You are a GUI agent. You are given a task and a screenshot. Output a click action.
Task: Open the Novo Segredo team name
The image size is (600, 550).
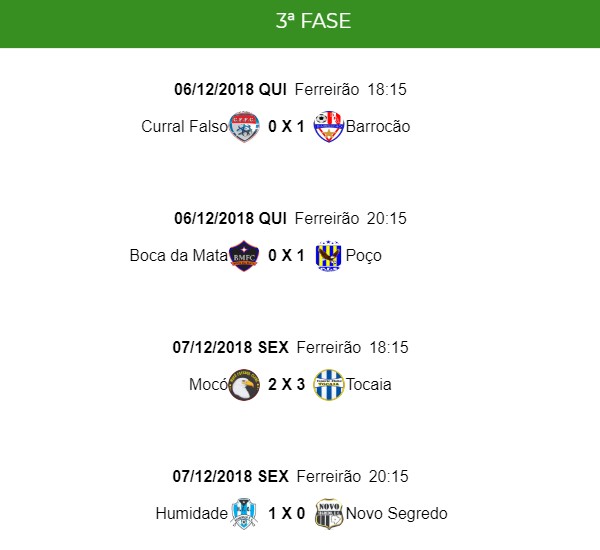[x=396, y=513]
